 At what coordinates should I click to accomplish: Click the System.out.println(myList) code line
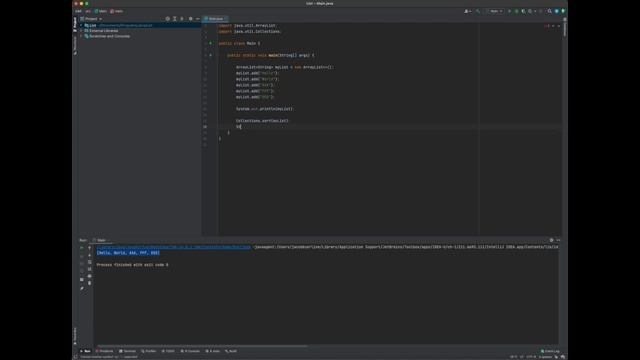click(264, 109)
